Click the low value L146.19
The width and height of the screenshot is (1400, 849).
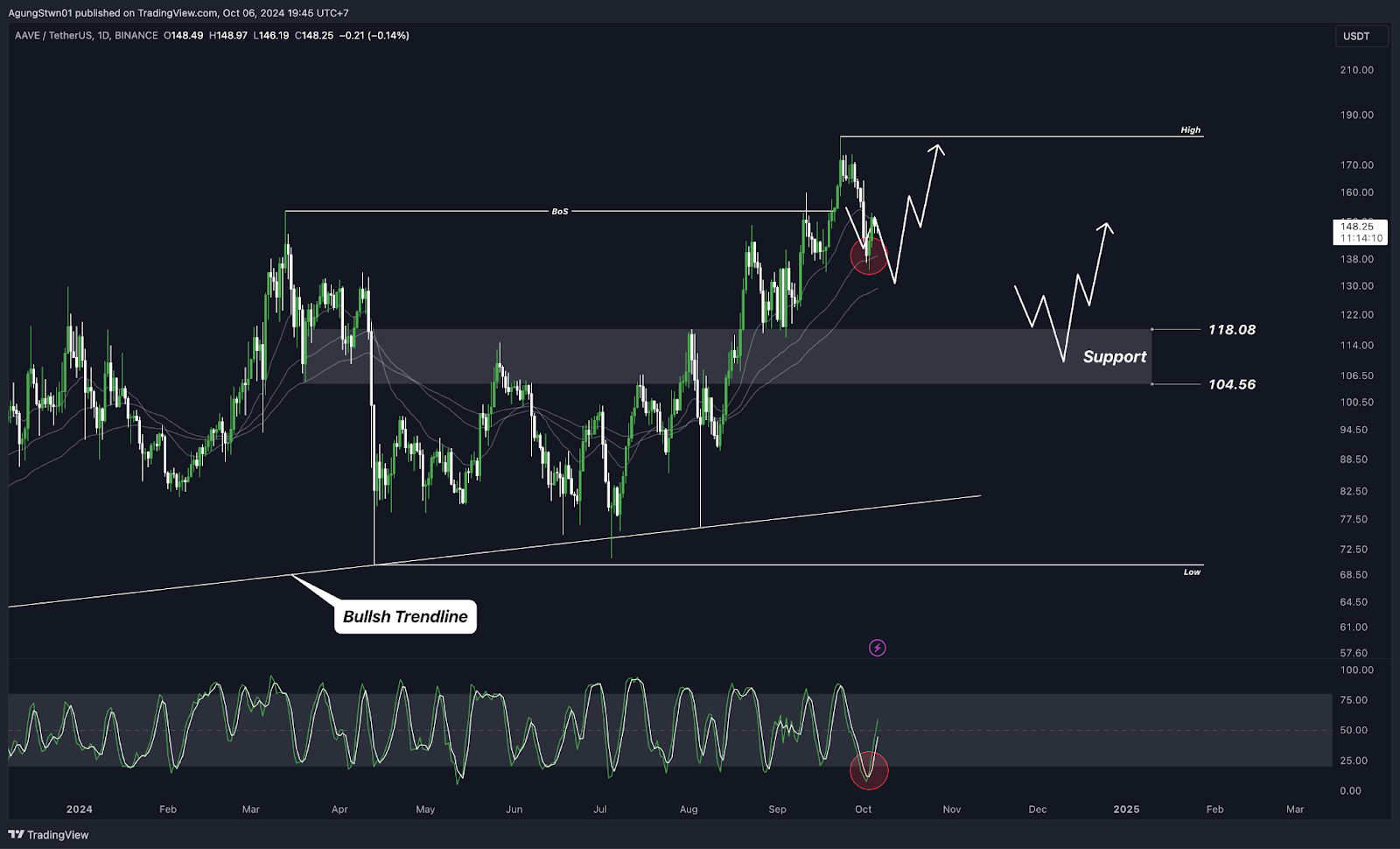pos(272,36)
